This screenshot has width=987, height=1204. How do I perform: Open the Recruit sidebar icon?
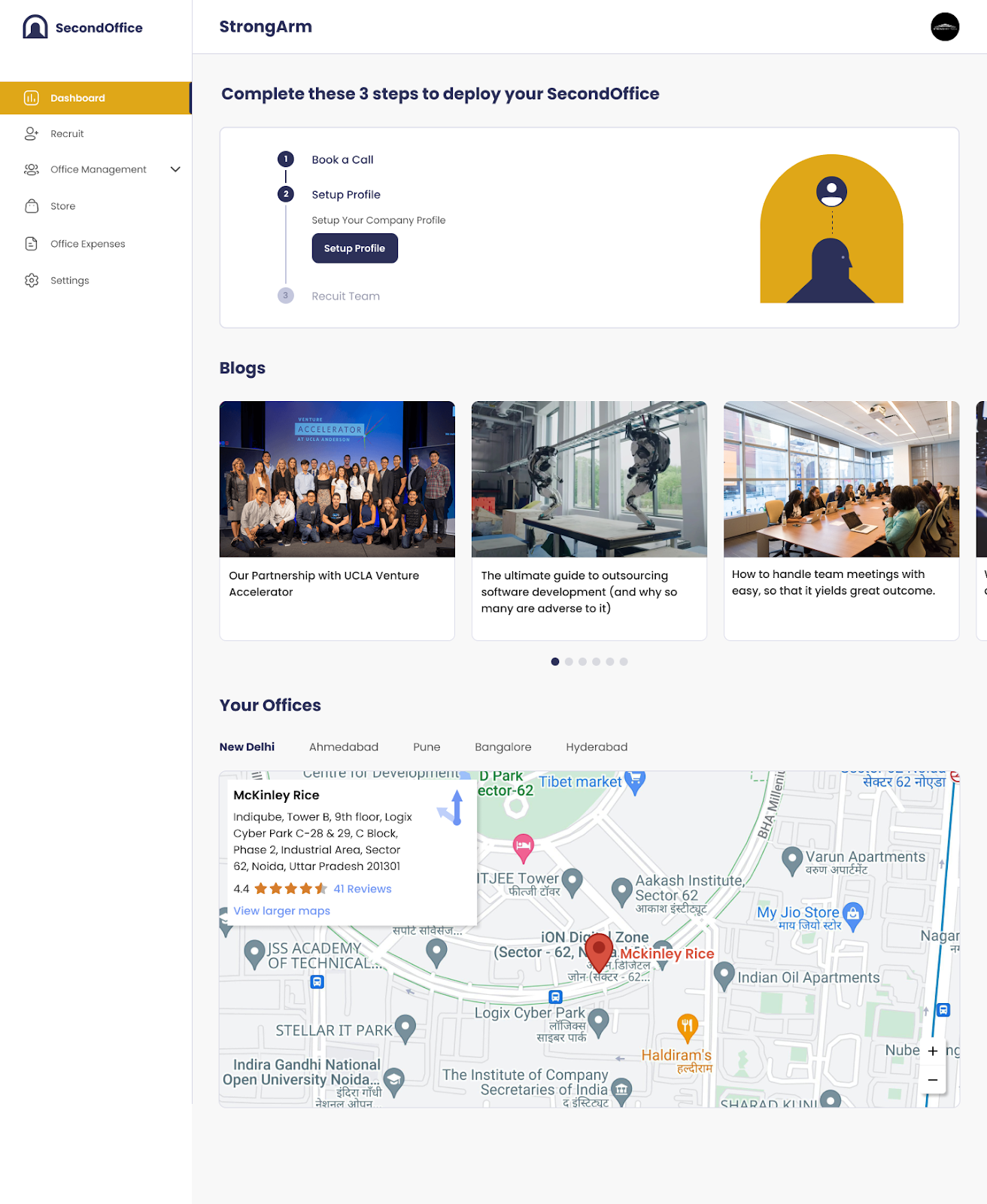tap(32, 134)
